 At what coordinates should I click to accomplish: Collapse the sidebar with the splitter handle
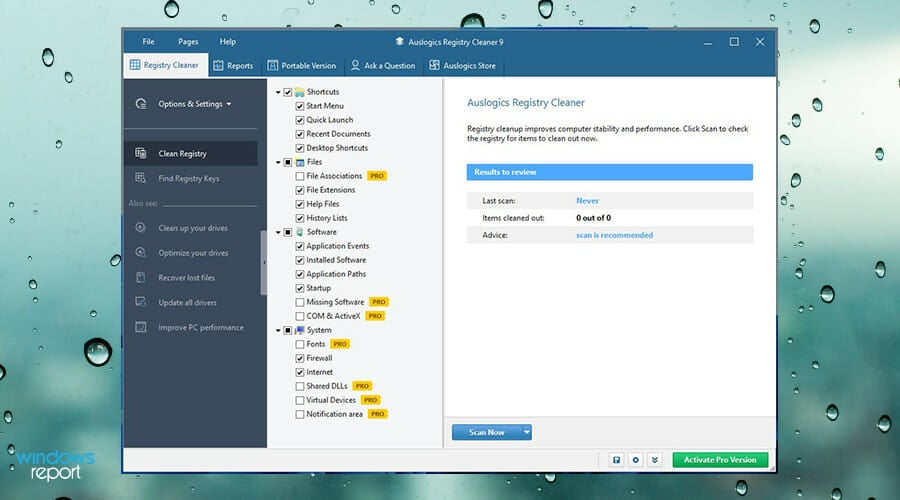[264, 262]
